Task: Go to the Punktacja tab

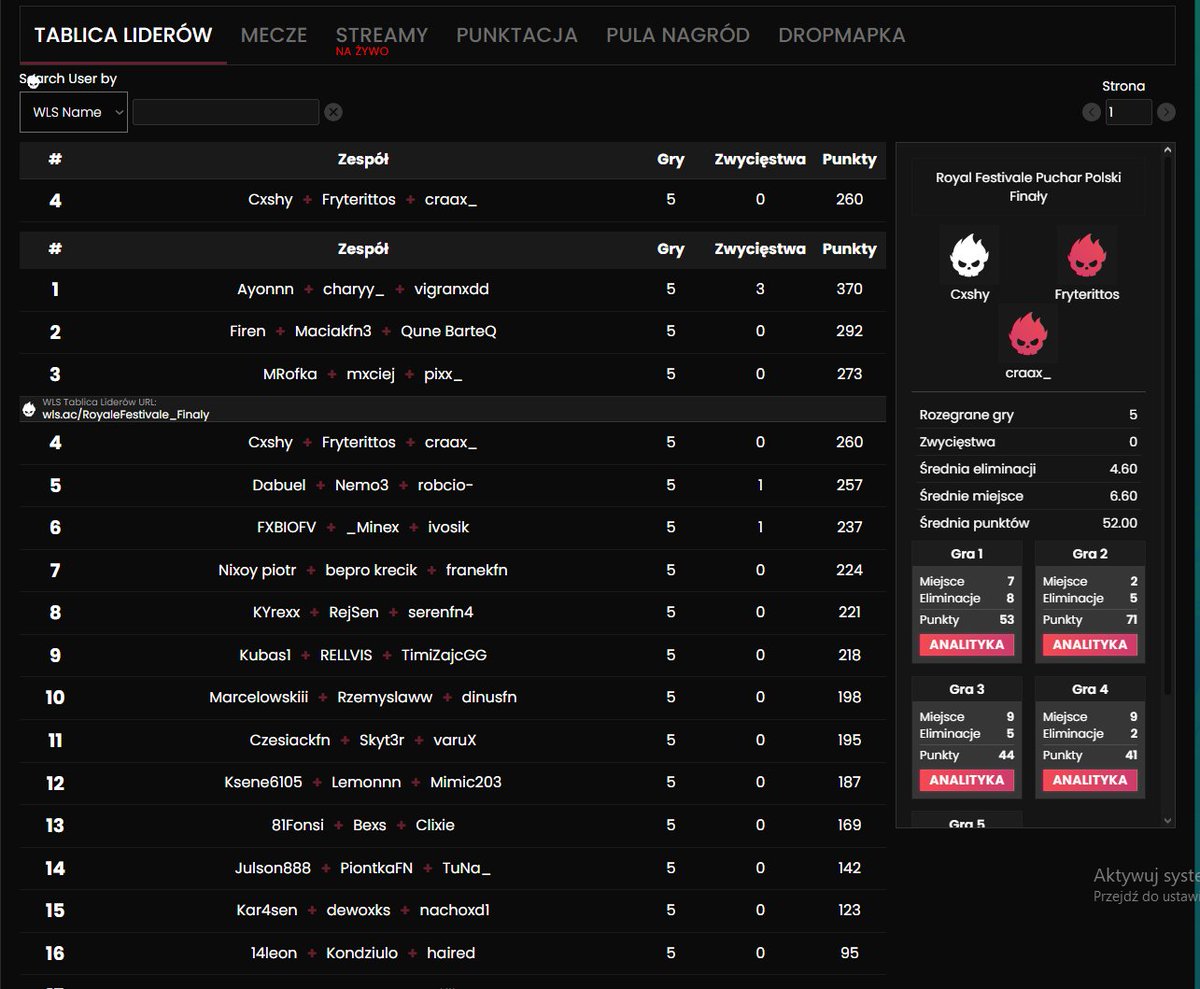Action: (517, 35)
